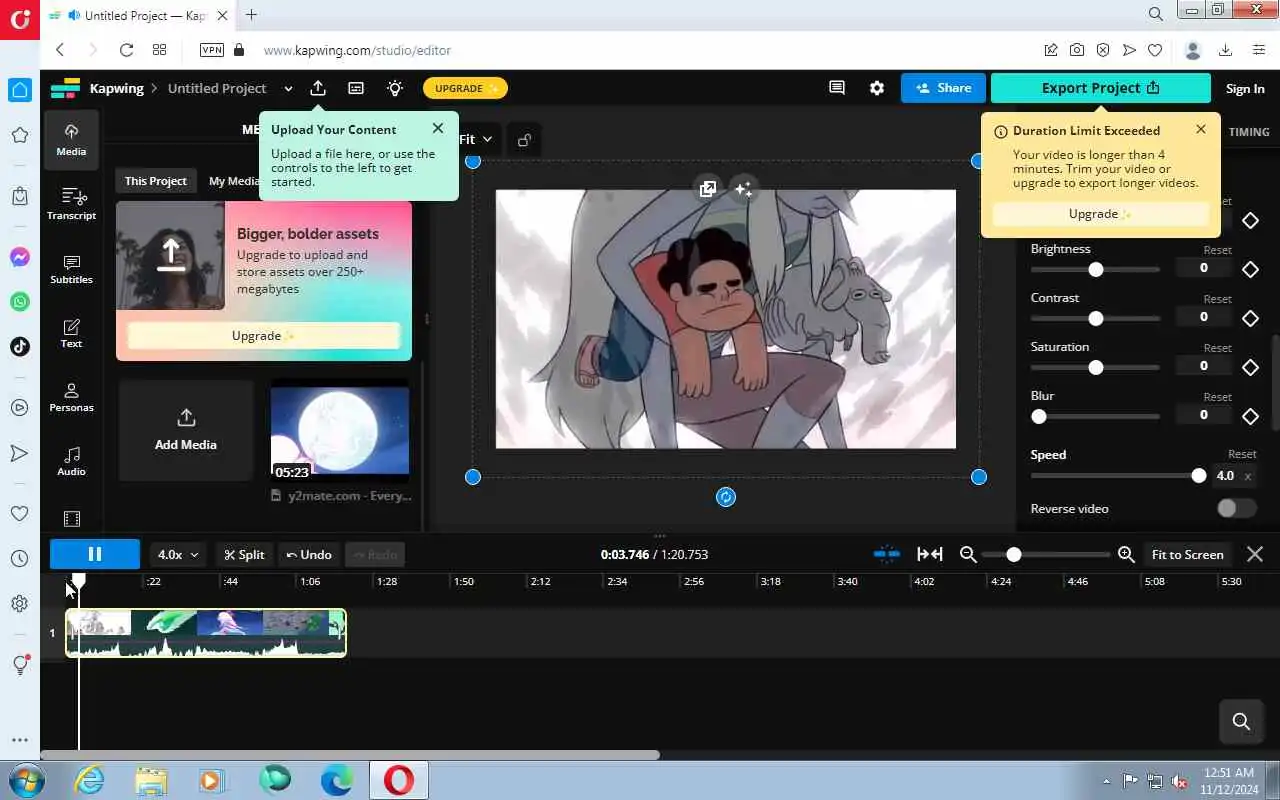Screen dimensions: 1280x800
Task: Click the Export Project button
Action: [1100, 88]
